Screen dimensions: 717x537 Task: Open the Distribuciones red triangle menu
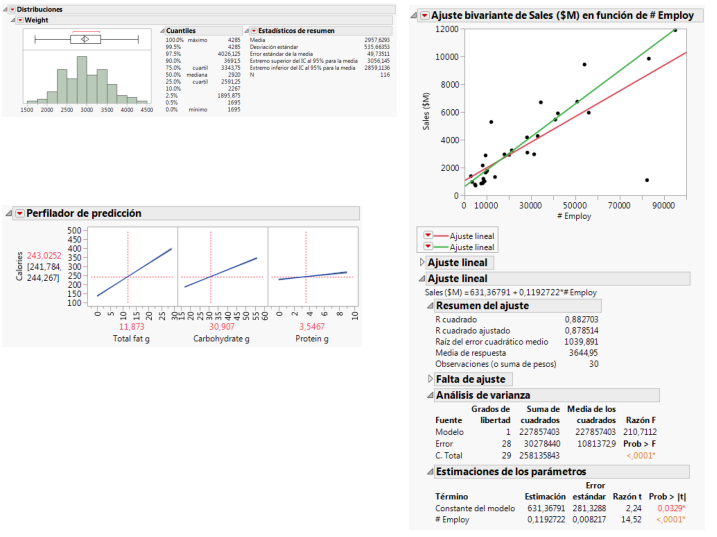tap(12, 9)
